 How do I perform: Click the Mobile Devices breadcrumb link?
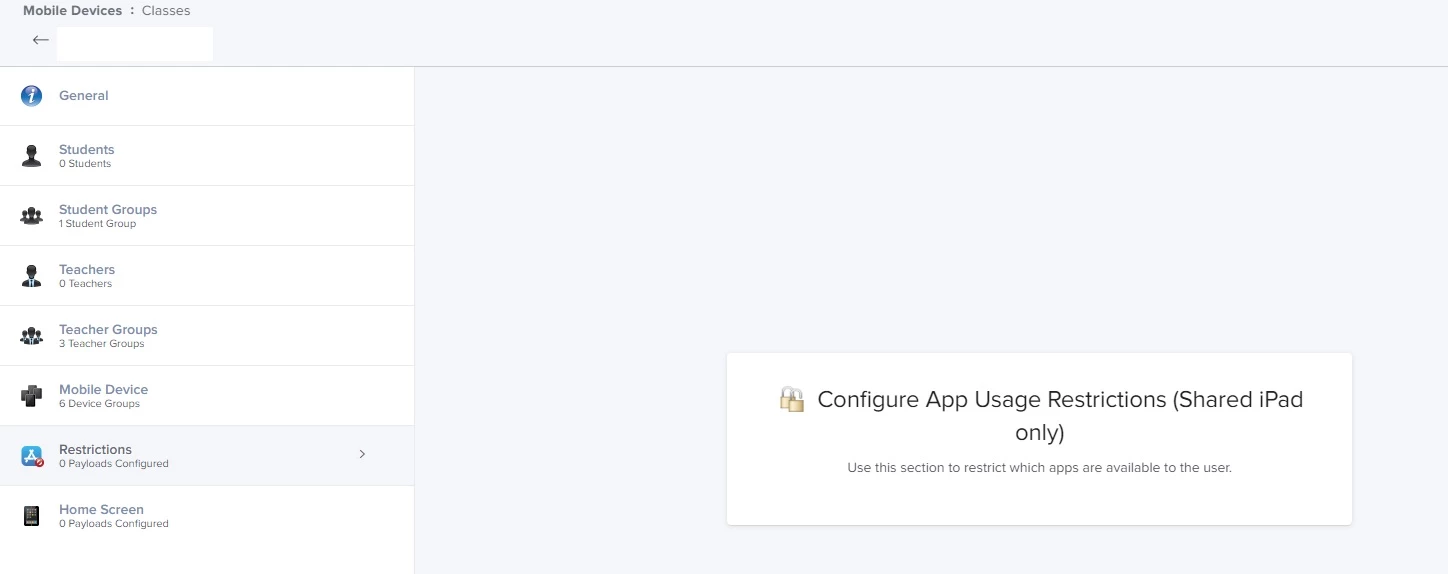coord(72,11)
